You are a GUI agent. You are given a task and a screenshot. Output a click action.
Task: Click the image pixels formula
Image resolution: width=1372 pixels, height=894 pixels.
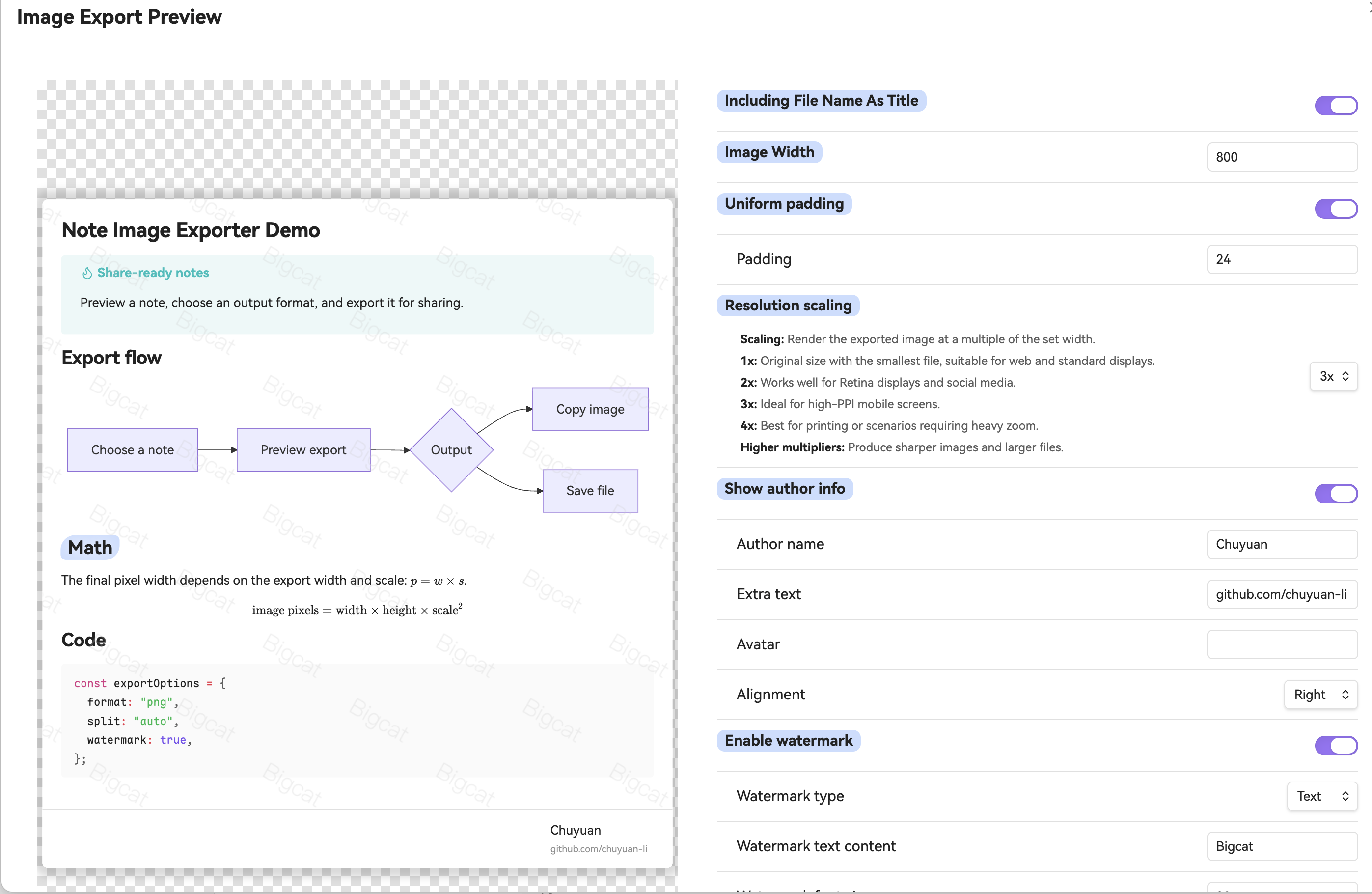coord(357,610)
